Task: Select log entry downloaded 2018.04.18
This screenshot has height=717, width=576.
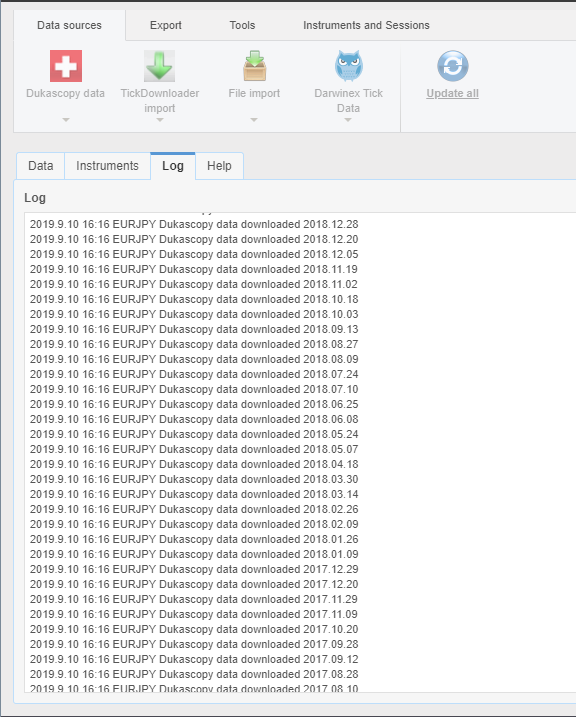Action: 194,464
